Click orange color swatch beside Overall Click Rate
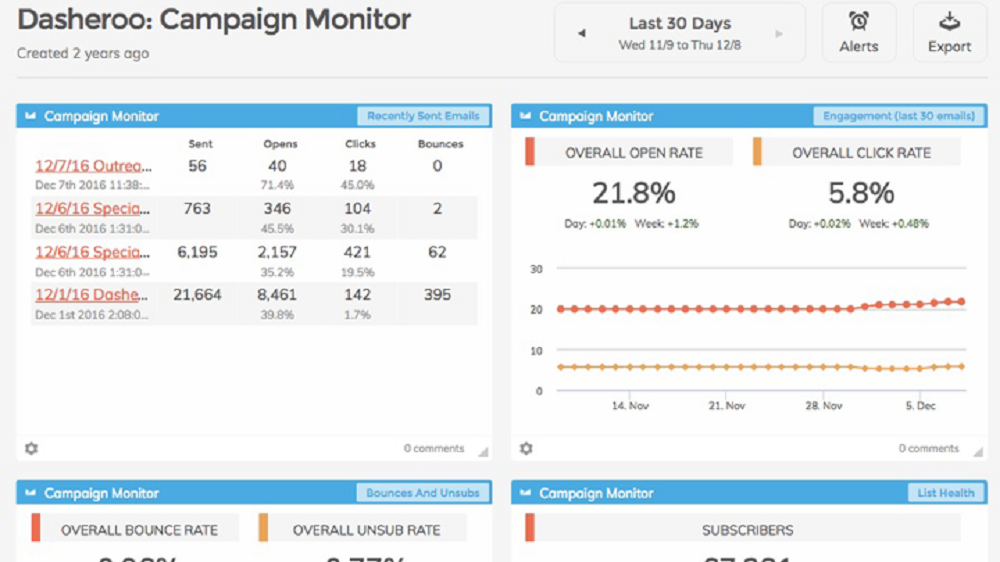1000x562 pixels. [x=757, y=152]
